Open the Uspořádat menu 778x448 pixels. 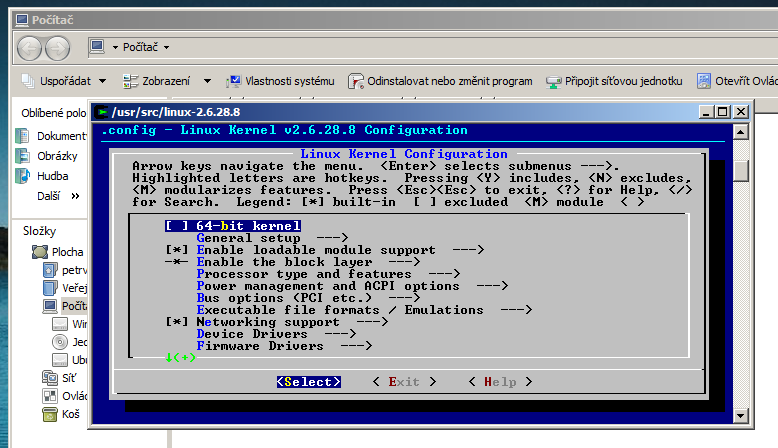coord(65,81)
